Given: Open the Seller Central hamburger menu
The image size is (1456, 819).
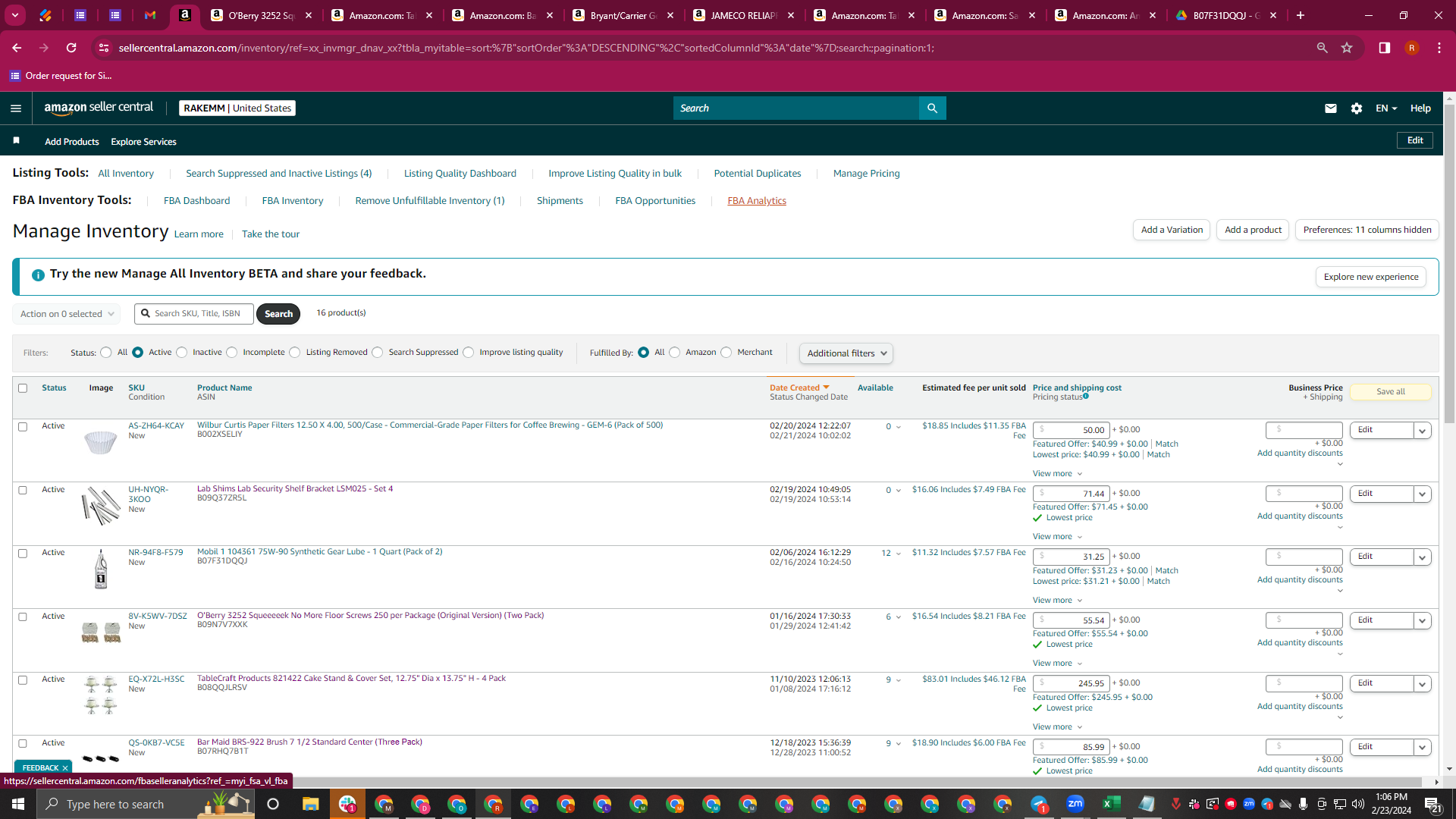Looking at the screenshot, I should pos(16,108).
